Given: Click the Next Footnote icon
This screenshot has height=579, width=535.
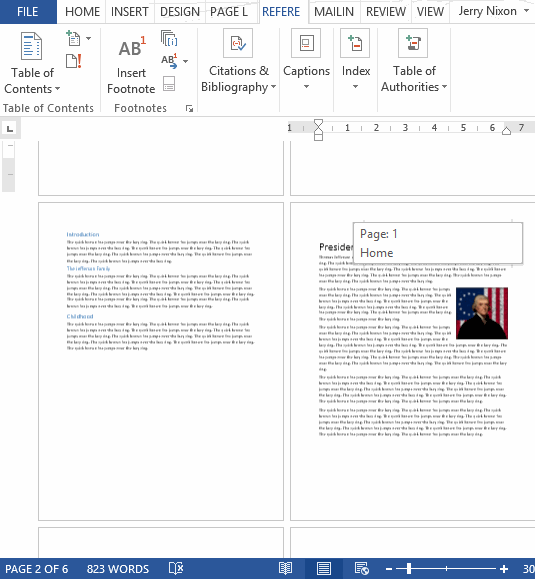Looking at the screenshot, I should tap(169, 61).
